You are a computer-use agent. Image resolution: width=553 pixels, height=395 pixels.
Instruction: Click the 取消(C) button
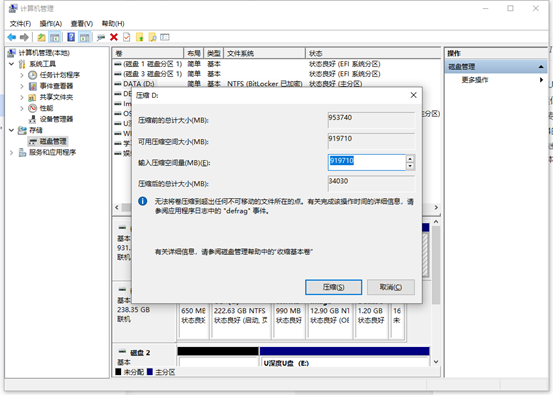pos(391,287)
